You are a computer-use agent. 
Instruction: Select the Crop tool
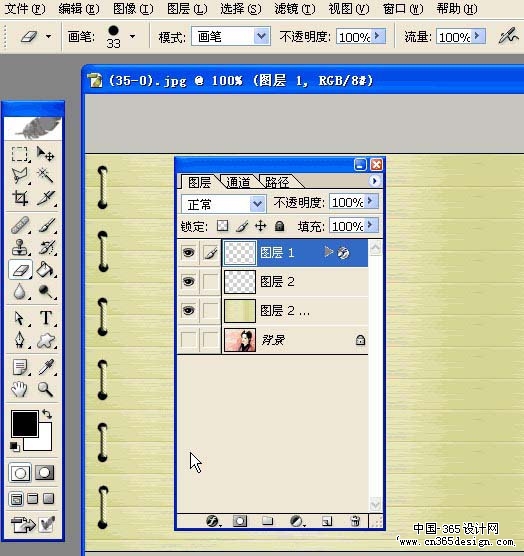20,198
